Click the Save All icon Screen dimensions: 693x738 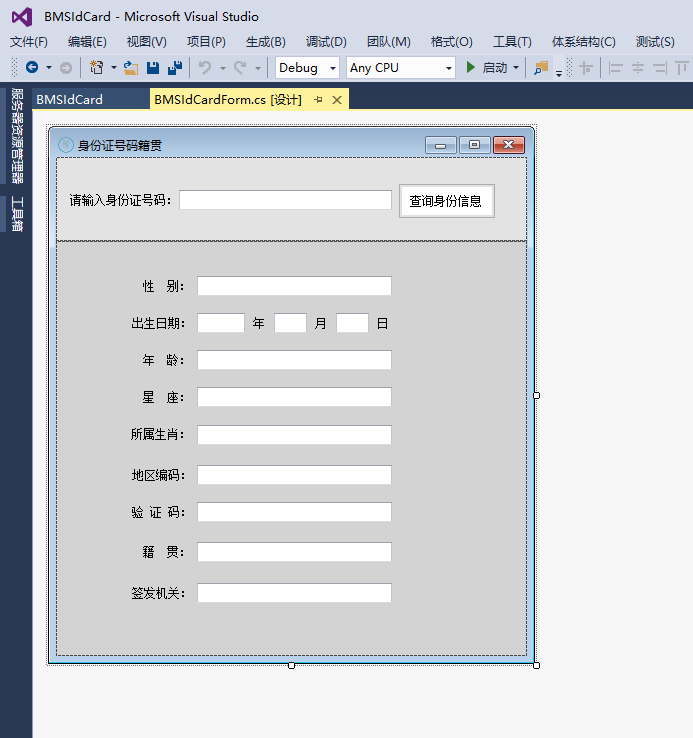[x=175, y=68]
